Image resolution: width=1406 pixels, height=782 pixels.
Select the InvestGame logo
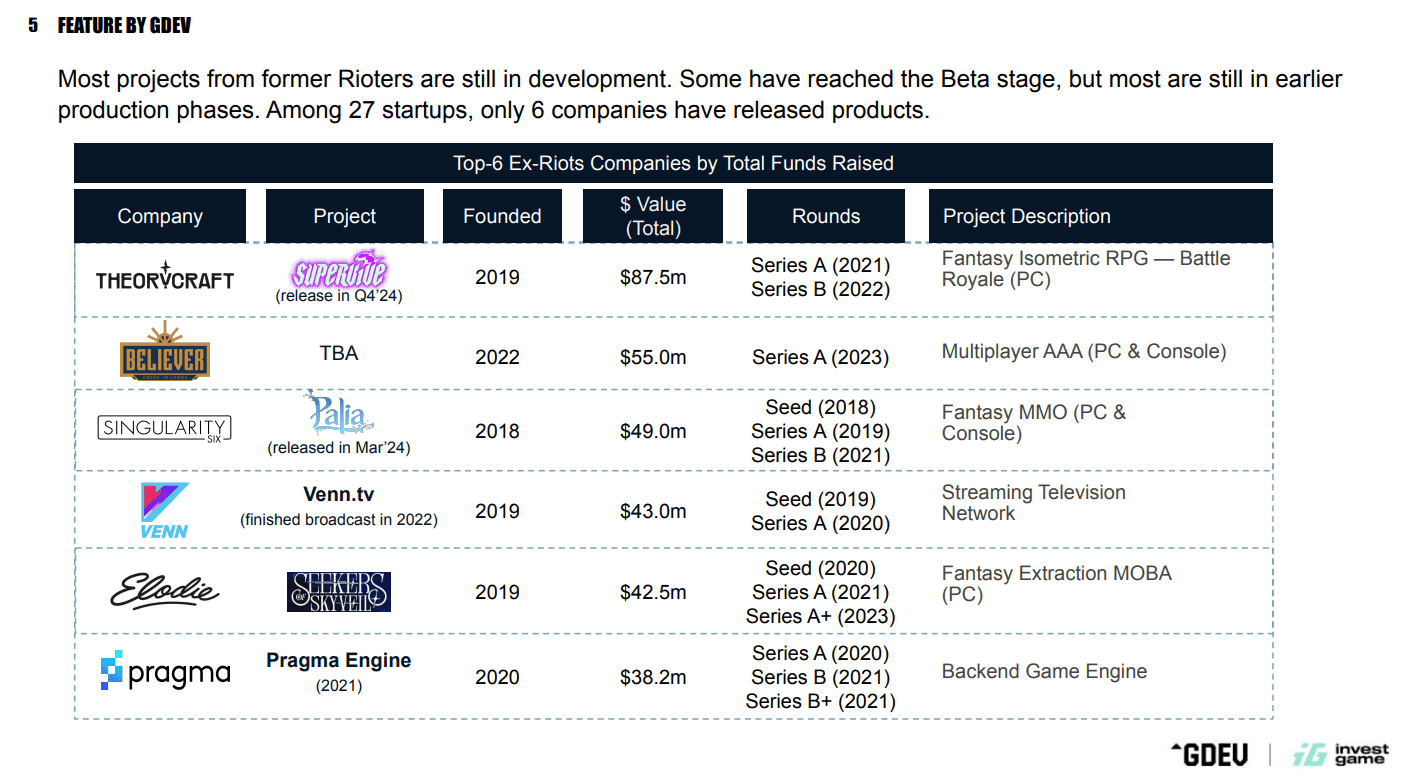[1341, 753]
